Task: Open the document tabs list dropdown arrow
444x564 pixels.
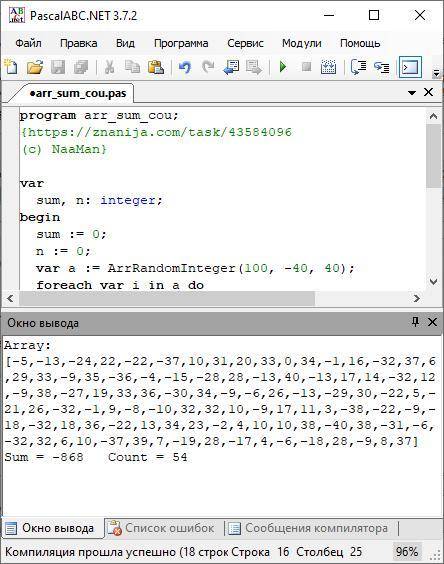Action: pyautogui.click(x=412, y=93)
